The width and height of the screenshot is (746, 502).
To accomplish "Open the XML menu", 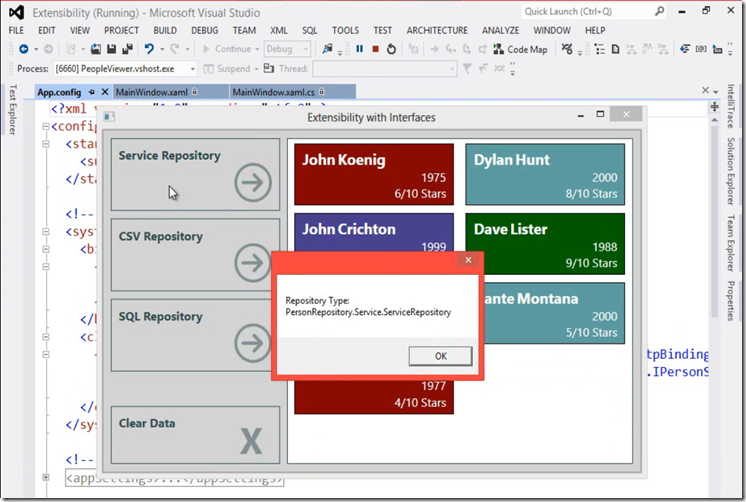I will [279, 30].
